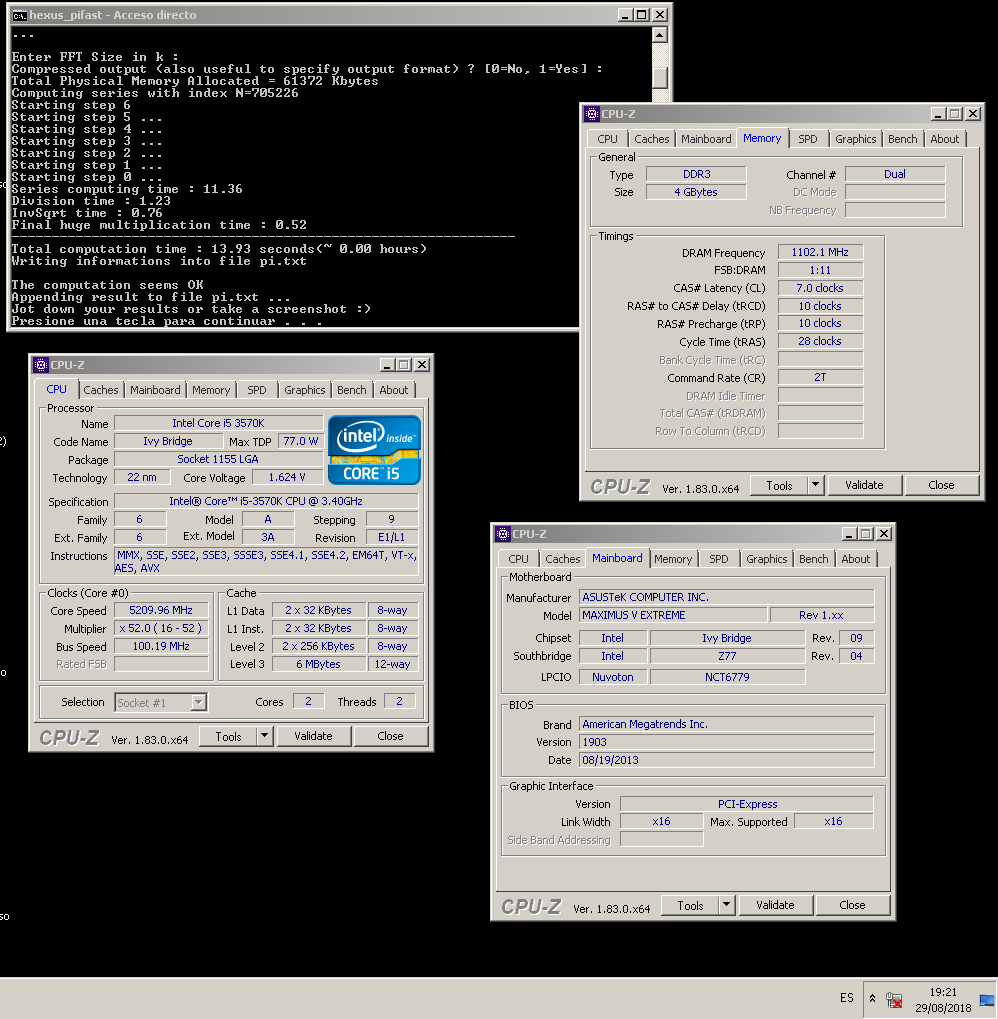Click the manufacturer ASUSTeK COMPUTER INC.
The image size is (998, 1019).
click(x=726, y=597)
